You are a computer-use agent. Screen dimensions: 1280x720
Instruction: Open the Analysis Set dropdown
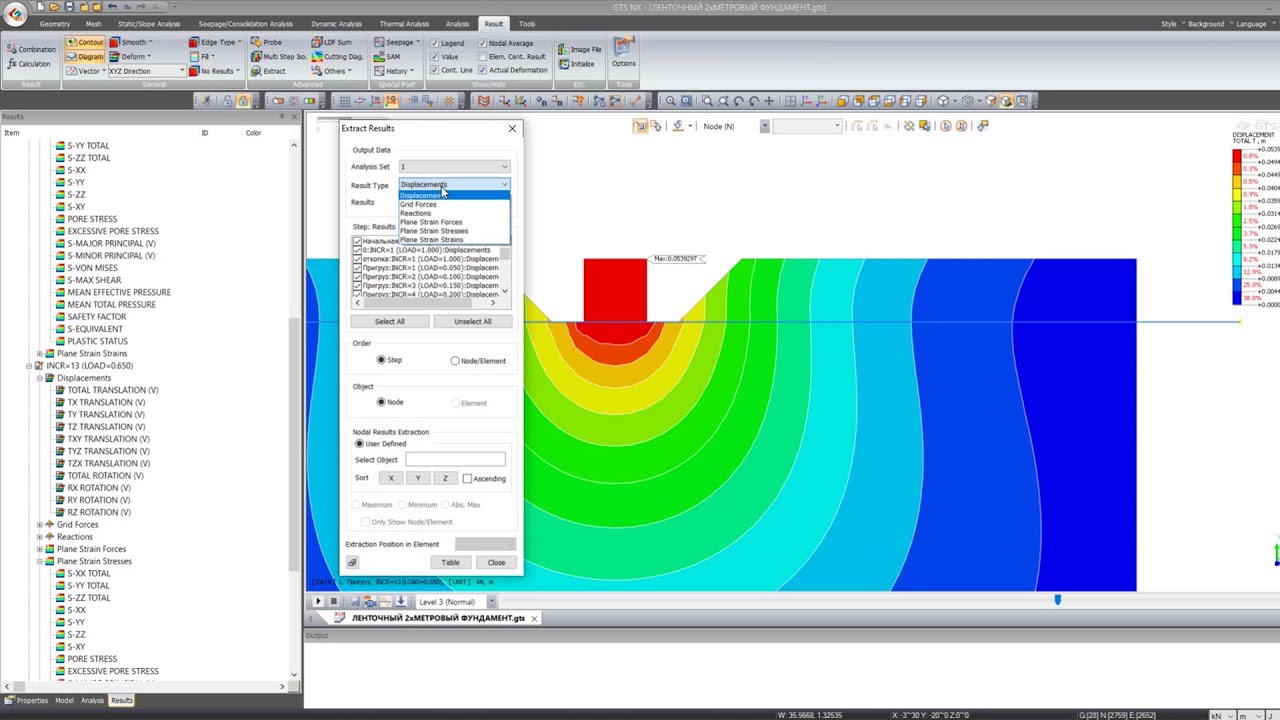tap(454, 167)
